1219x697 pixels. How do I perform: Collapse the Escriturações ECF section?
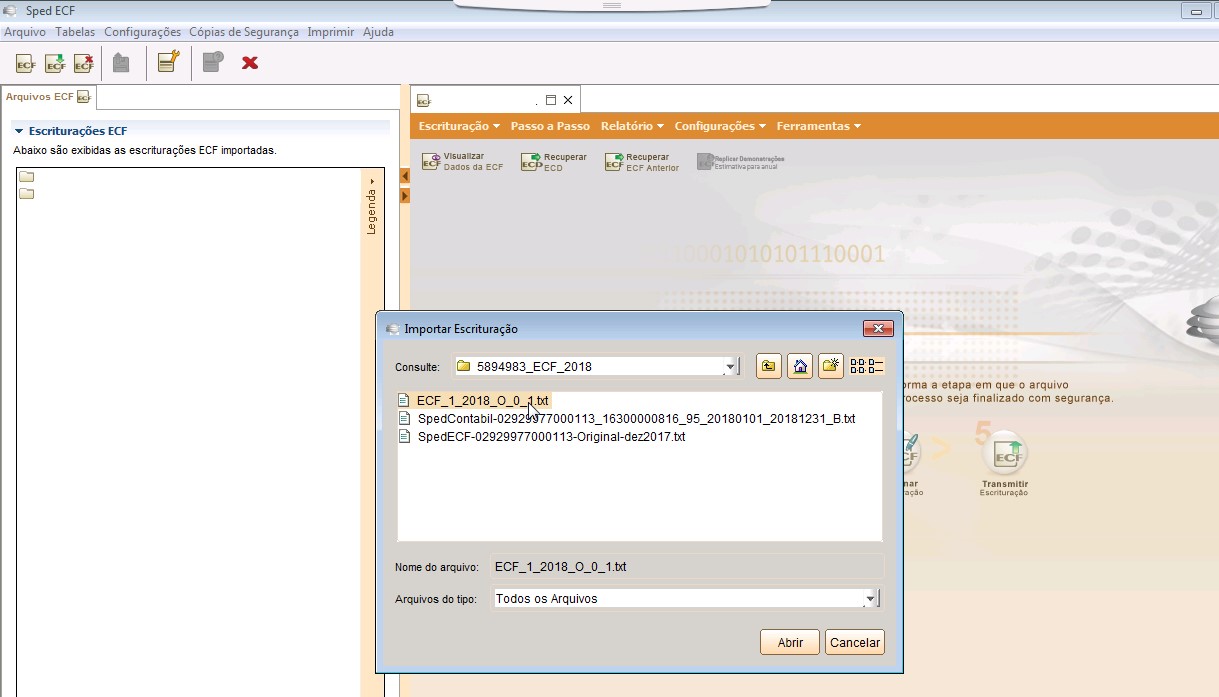tap(18, 131)
